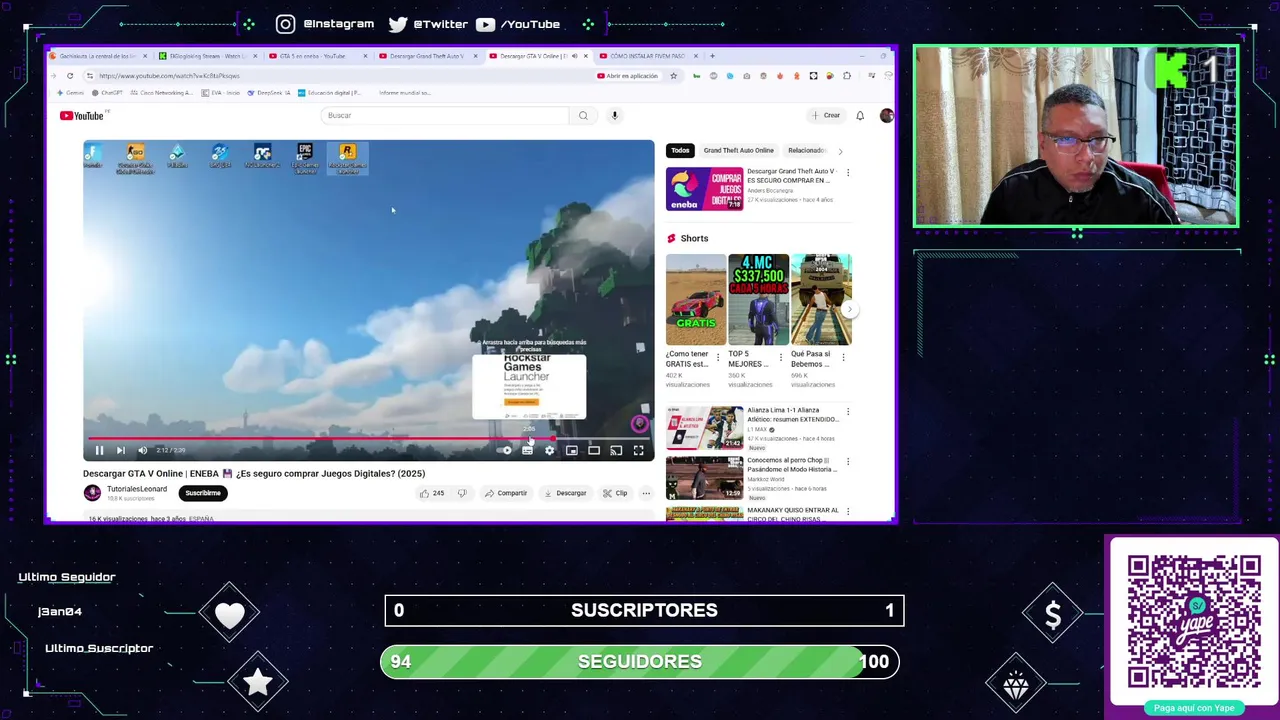Click Abrir en aplicación in address bar
The height and width of the screenshot is (720, 1280).
pos(628,76)
